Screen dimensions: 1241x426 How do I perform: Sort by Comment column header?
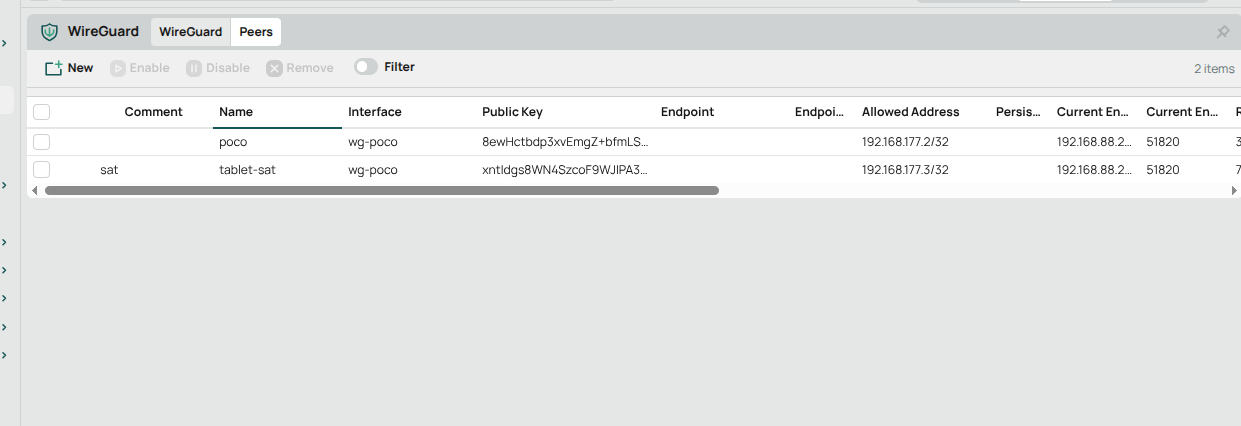[153, 112]
